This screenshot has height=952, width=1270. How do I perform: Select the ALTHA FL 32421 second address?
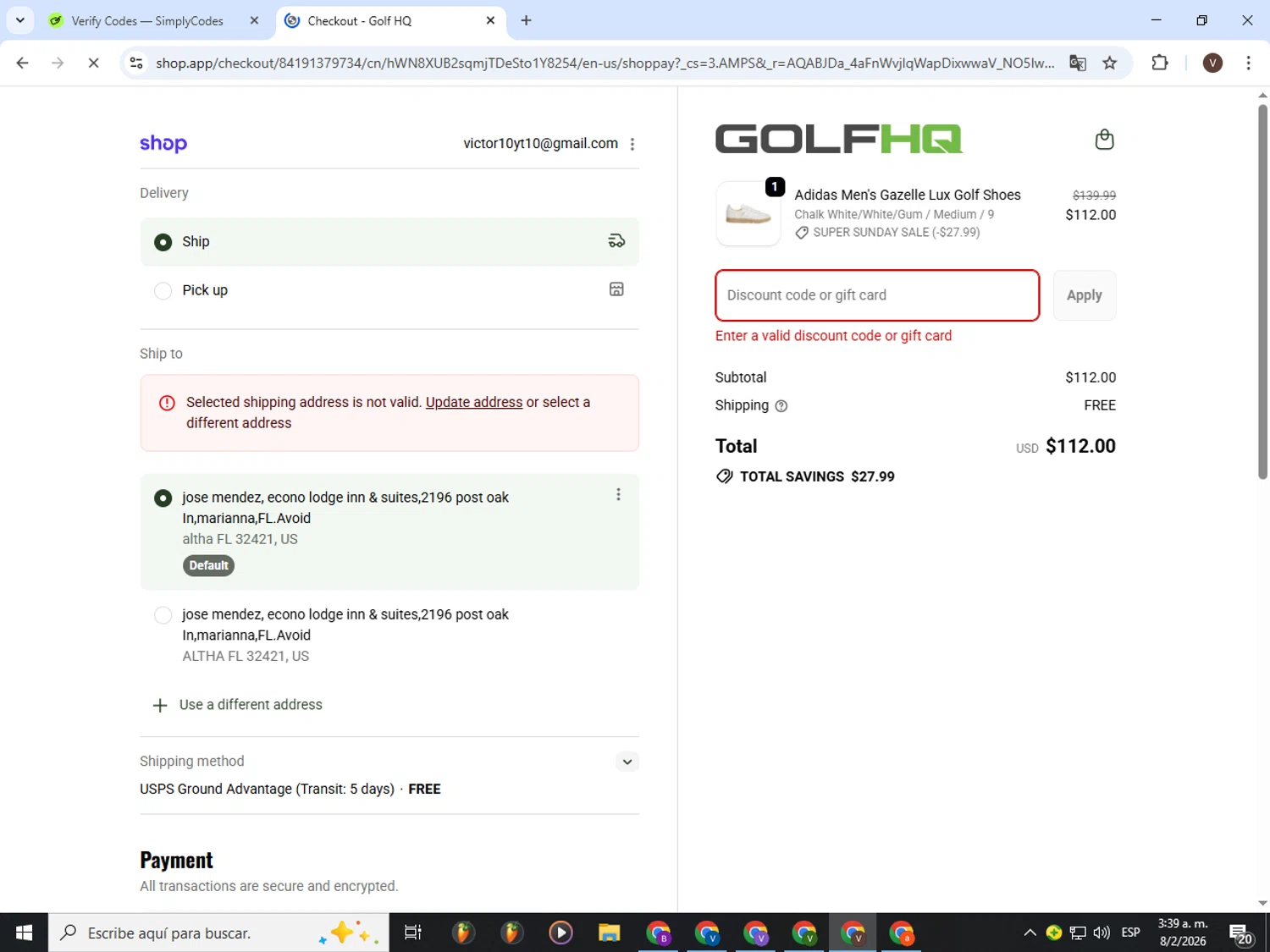click(389, 636)
